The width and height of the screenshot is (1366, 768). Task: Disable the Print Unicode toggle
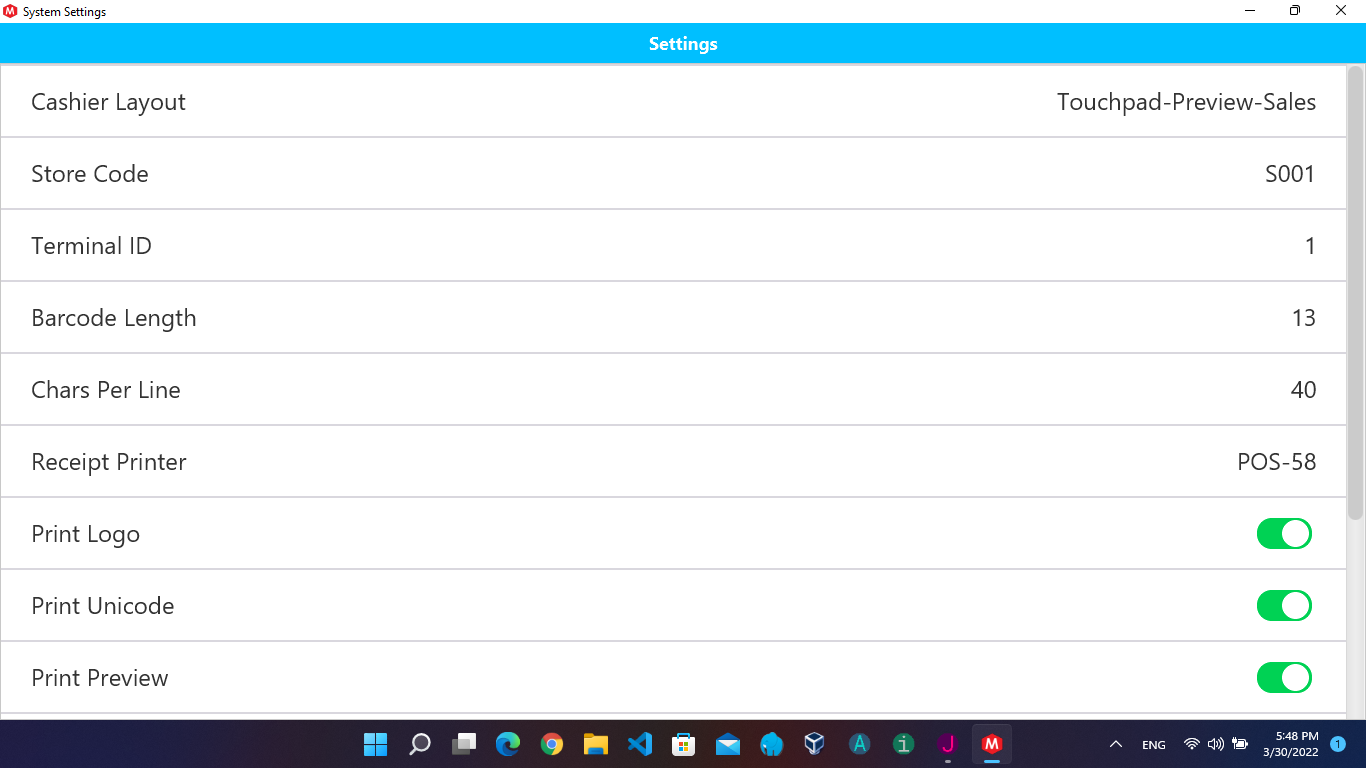click(x=1284, y=606)
